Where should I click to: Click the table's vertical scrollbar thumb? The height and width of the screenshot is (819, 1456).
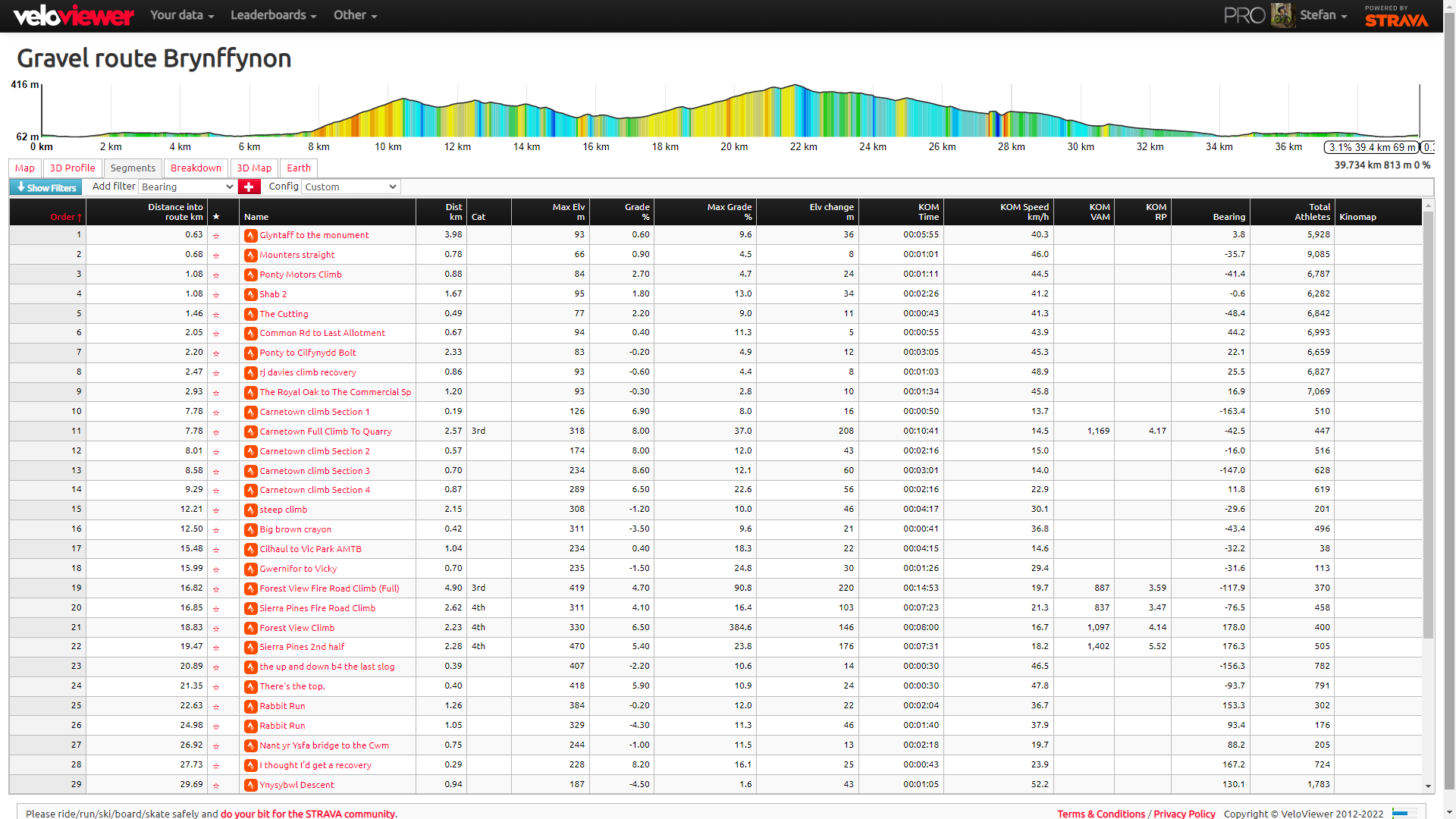tap(1428, 425)
